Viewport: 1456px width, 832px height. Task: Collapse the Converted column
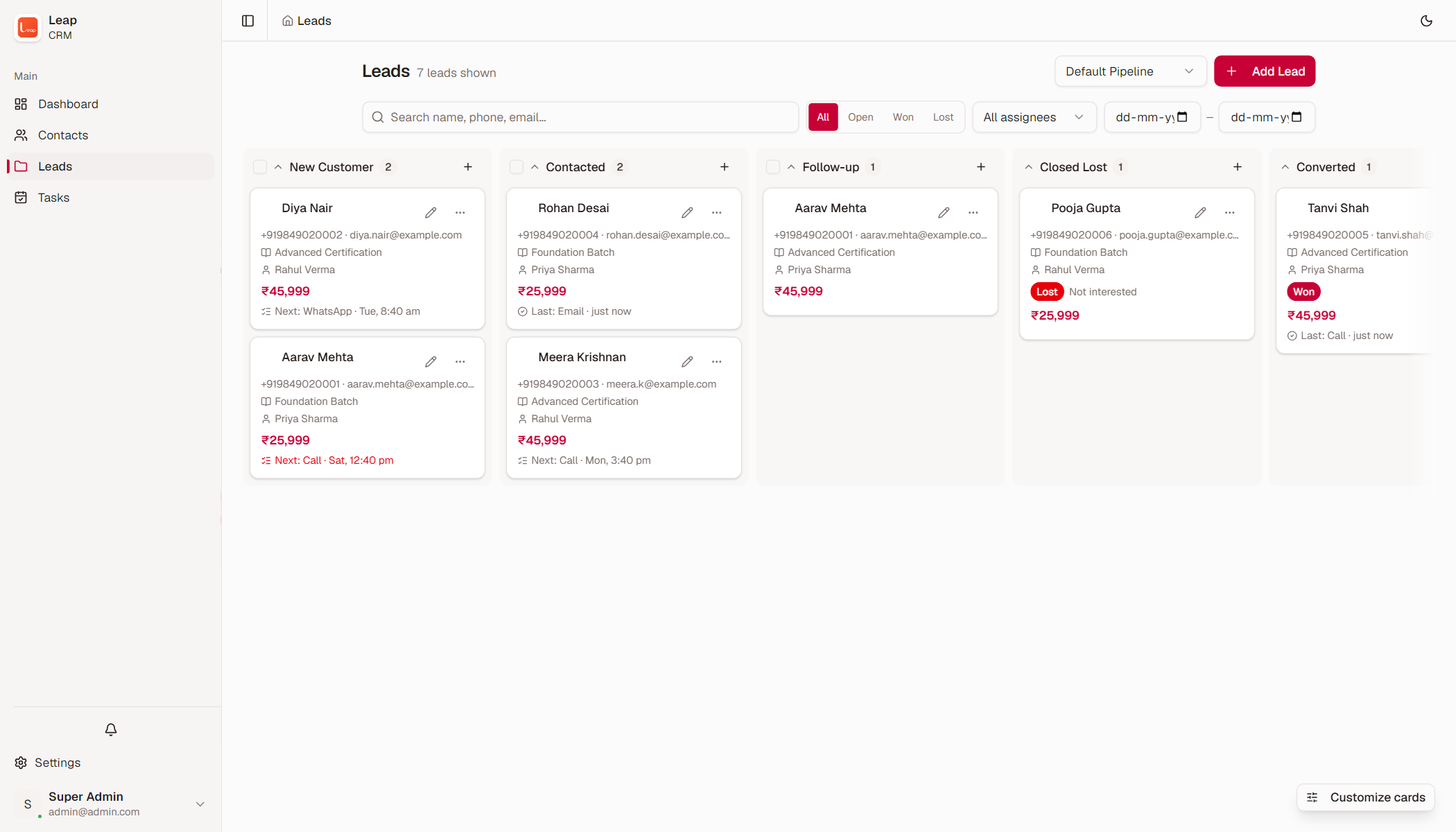tap(1285, 167)
